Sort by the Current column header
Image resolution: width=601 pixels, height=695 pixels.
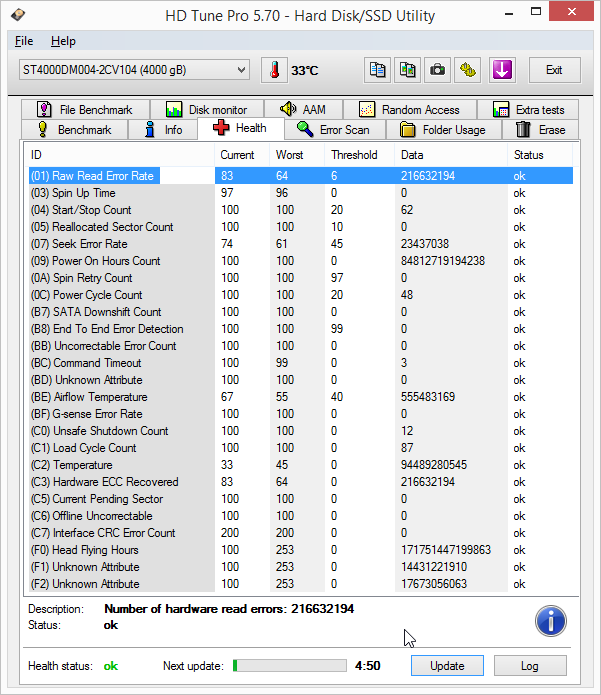pos(242,155)
